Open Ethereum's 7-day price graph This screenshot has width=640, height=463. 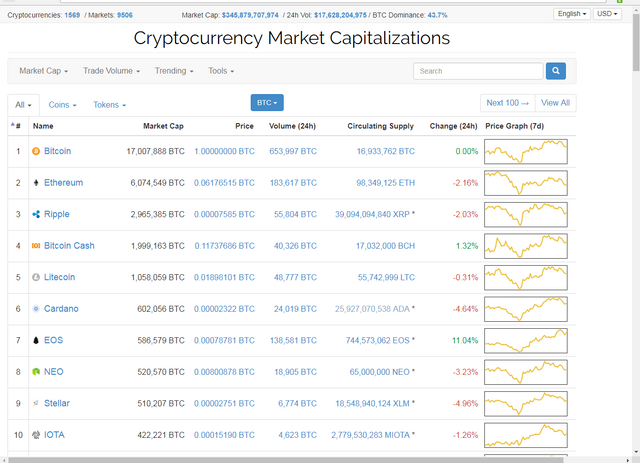pyautogui.click(x=526, y=183)
